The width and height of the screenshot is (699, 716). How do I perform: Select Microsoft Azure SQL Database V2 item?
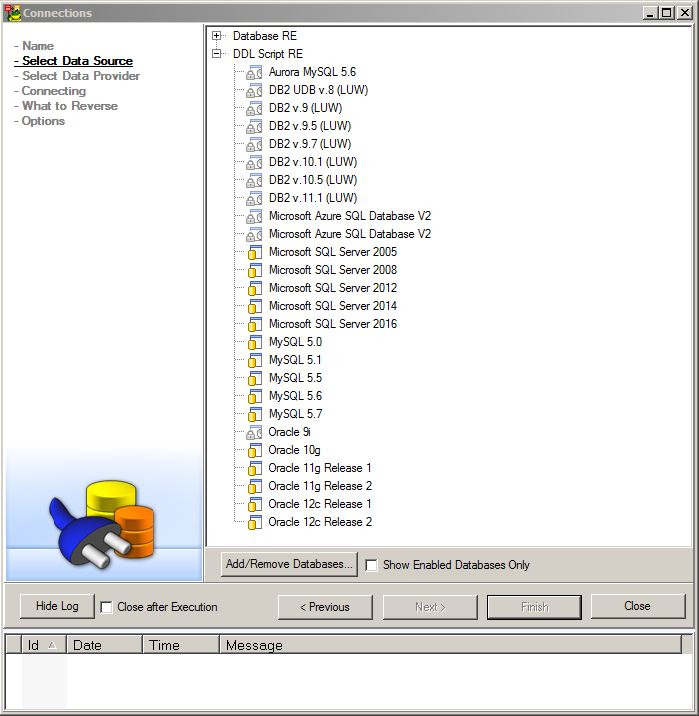(349, 216)
